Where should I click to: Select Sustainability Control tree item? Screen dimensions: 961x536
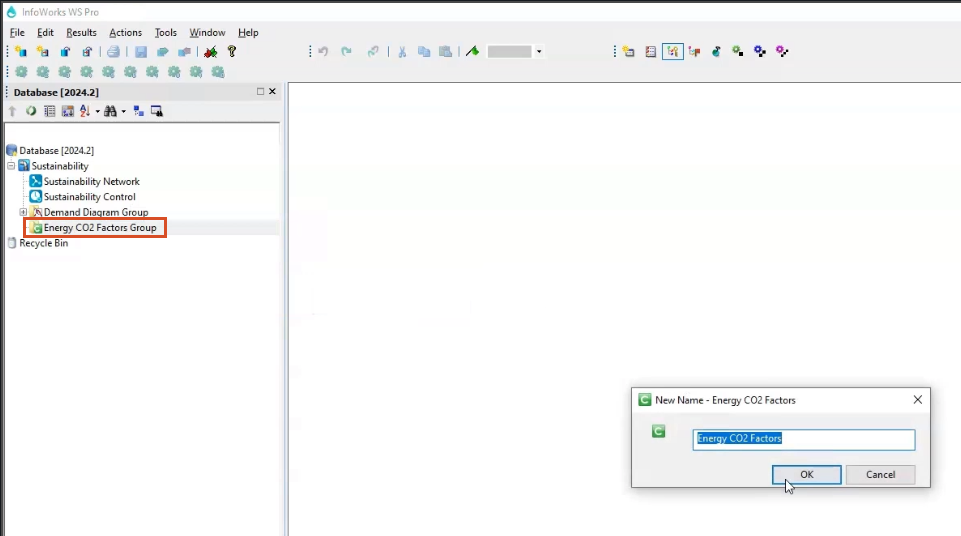pos(89,197)
